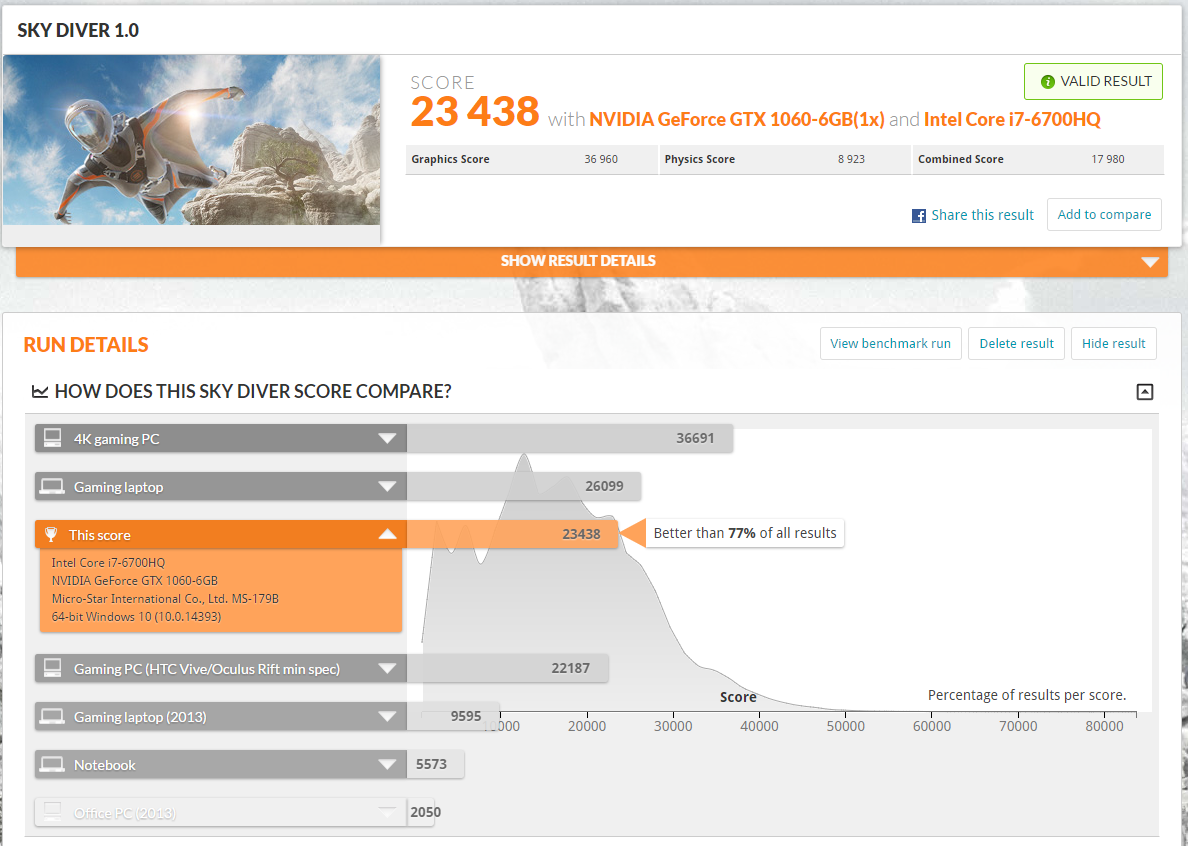The width and height of the screenshot is (1188, 846).
Task: Click the SKY DIVER 1.0 title
Action: click(78, 30)
